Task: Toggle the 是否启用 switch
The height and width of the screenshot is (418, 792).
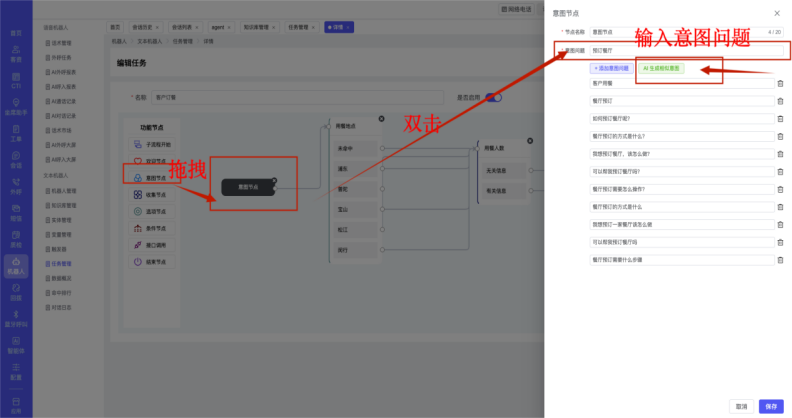Action: (x=493, y=97)
